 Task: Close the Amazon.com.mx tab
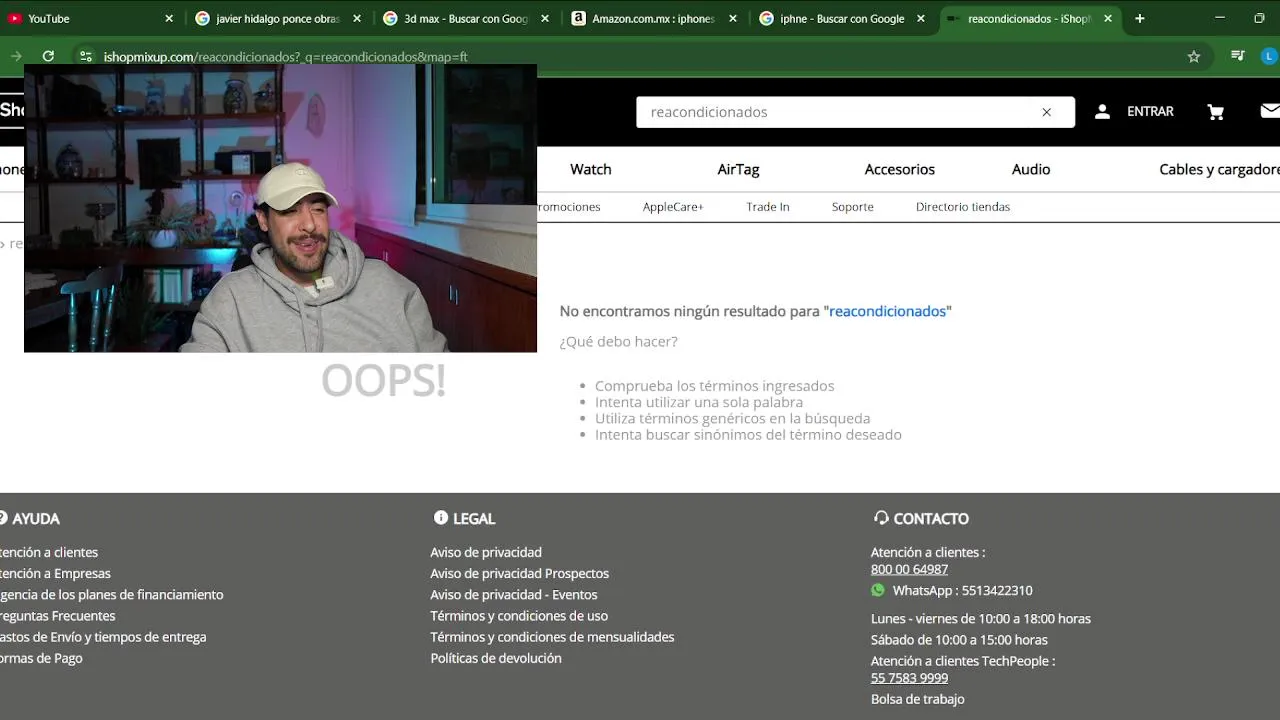(732, 18)
